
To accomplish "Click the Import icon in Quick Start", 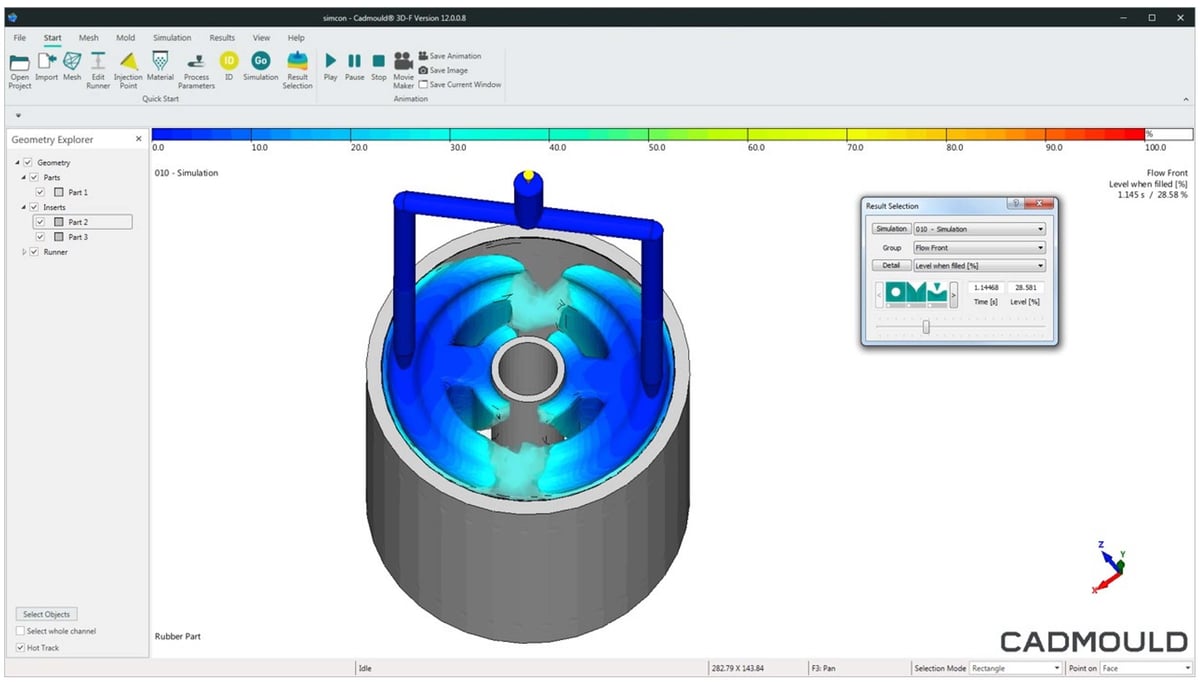I will [46, 61].
